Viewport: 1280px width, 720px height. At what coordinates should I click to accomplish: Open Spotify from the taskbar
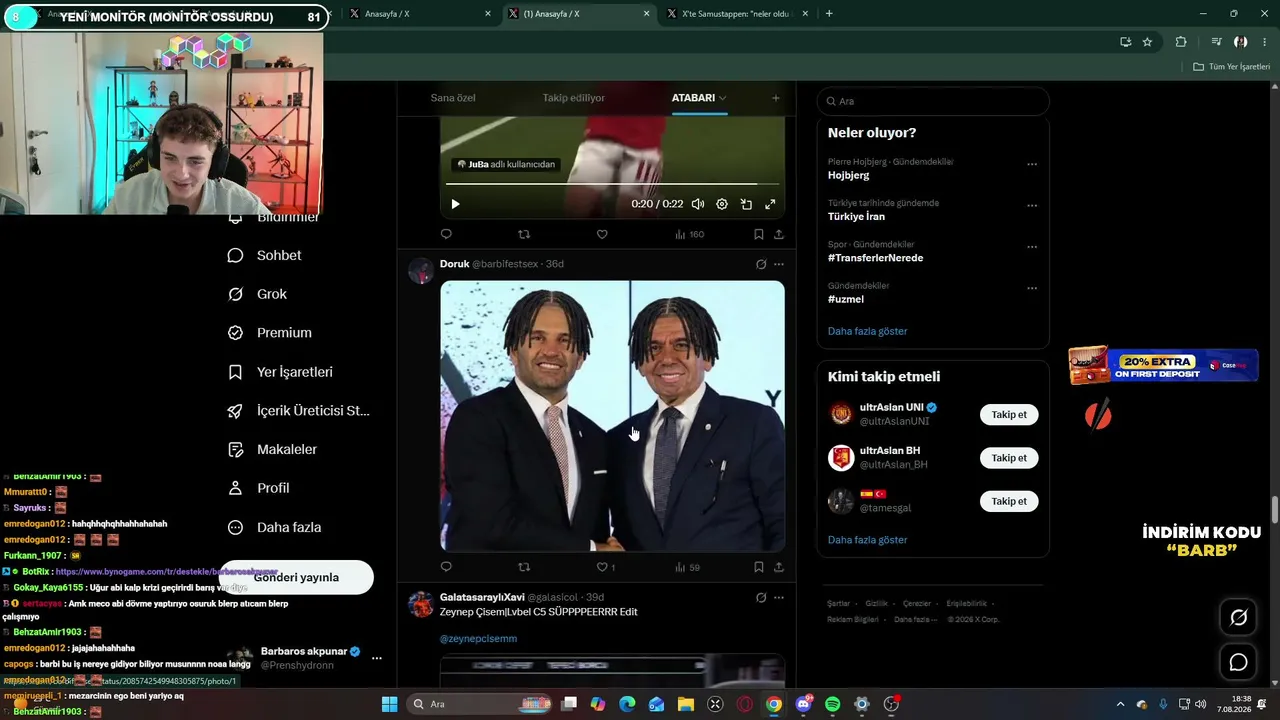click(833, 704)
